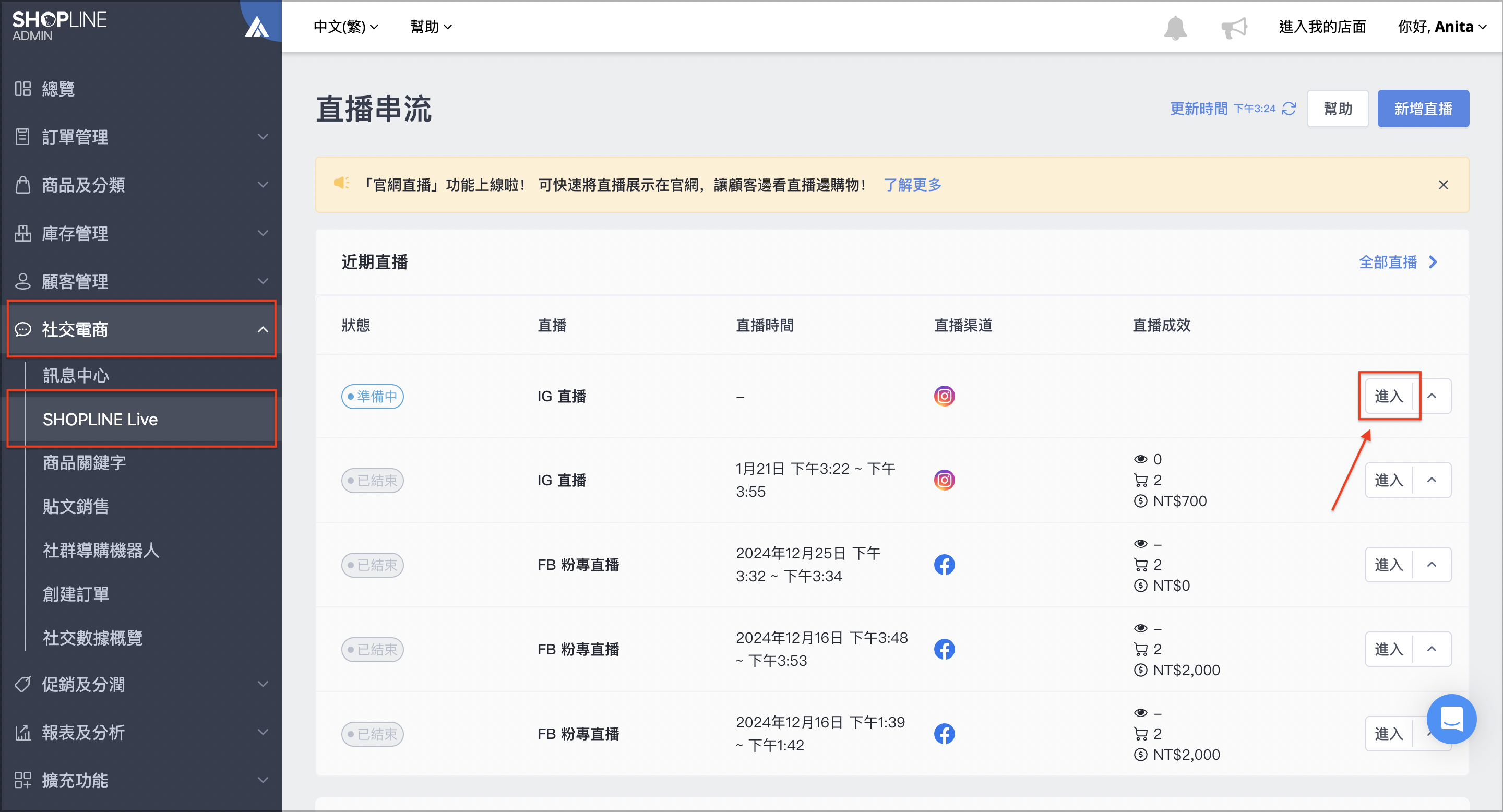Viewport: 1503px width, 812px height.
Task: Click the 報表及分析 chart icon
Action: point(23,733)
